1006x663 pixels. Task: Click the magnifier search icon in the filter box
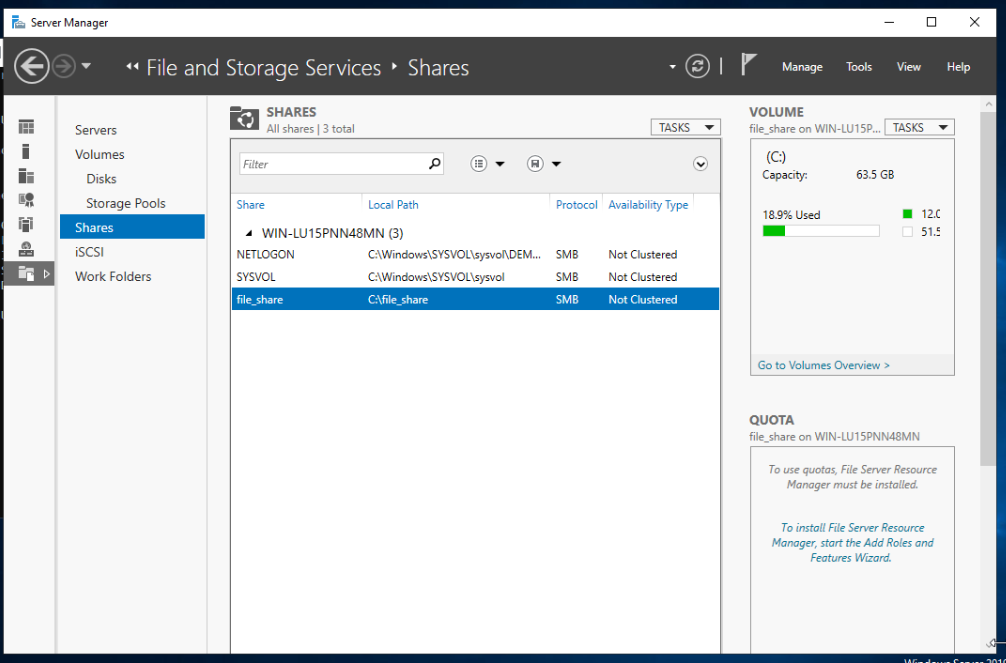434,164
